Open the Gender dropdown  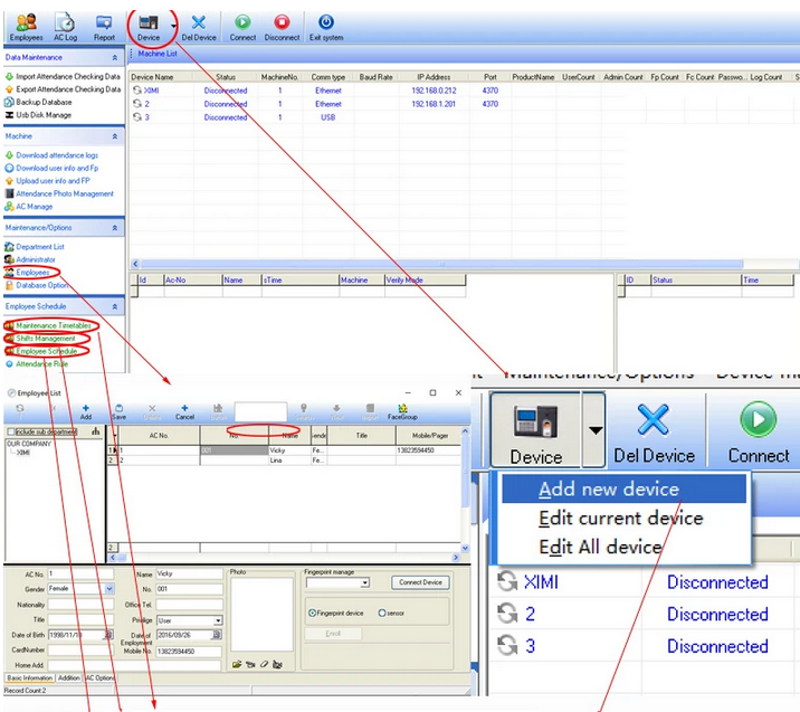click(109, 589)
